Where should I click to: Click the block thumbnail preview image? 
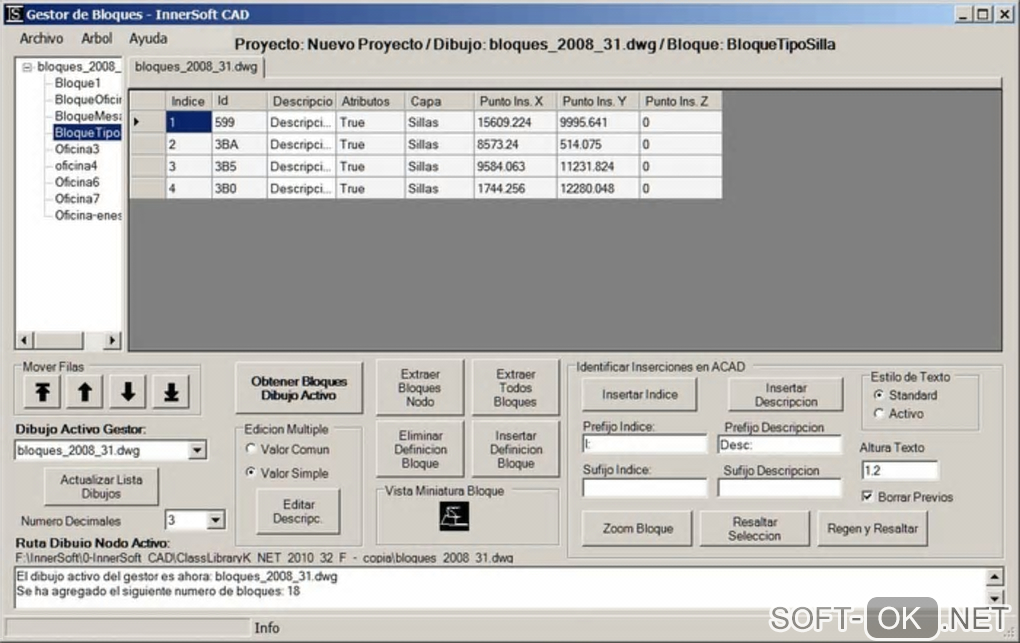tap(454, 516)
